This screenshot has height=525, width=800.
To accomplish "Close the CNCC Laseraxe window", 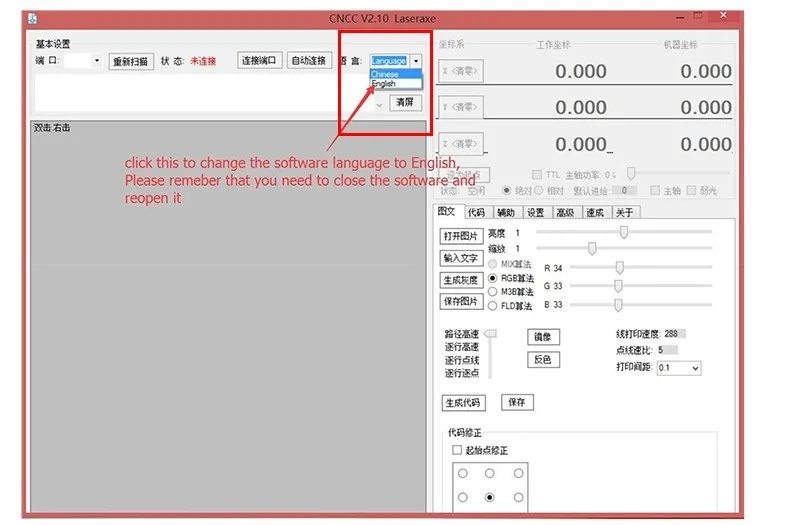I will (723, 15).
